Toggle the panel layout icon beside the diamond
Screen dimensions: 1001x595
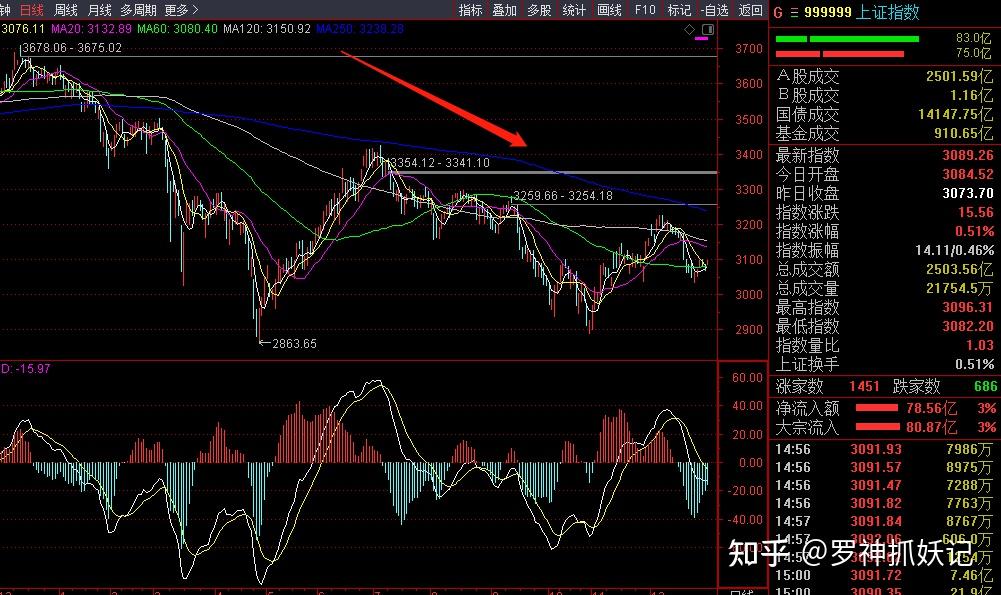(707, 29)
